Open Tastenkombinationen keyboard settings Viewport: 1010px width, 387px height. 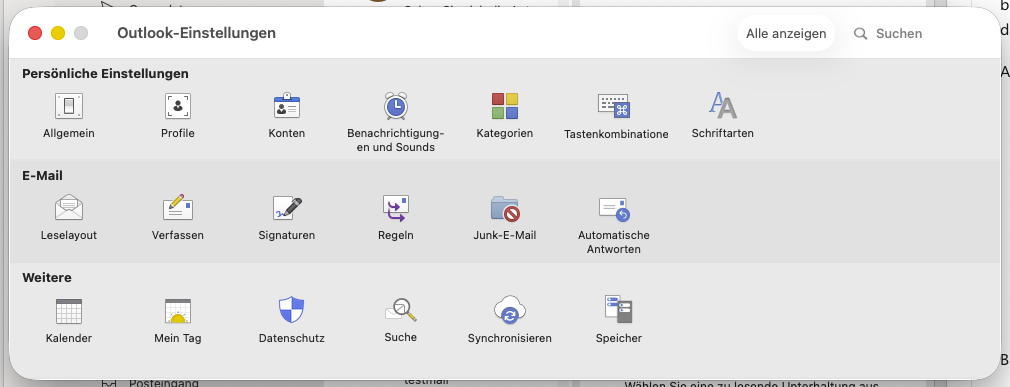click(614, 106)
